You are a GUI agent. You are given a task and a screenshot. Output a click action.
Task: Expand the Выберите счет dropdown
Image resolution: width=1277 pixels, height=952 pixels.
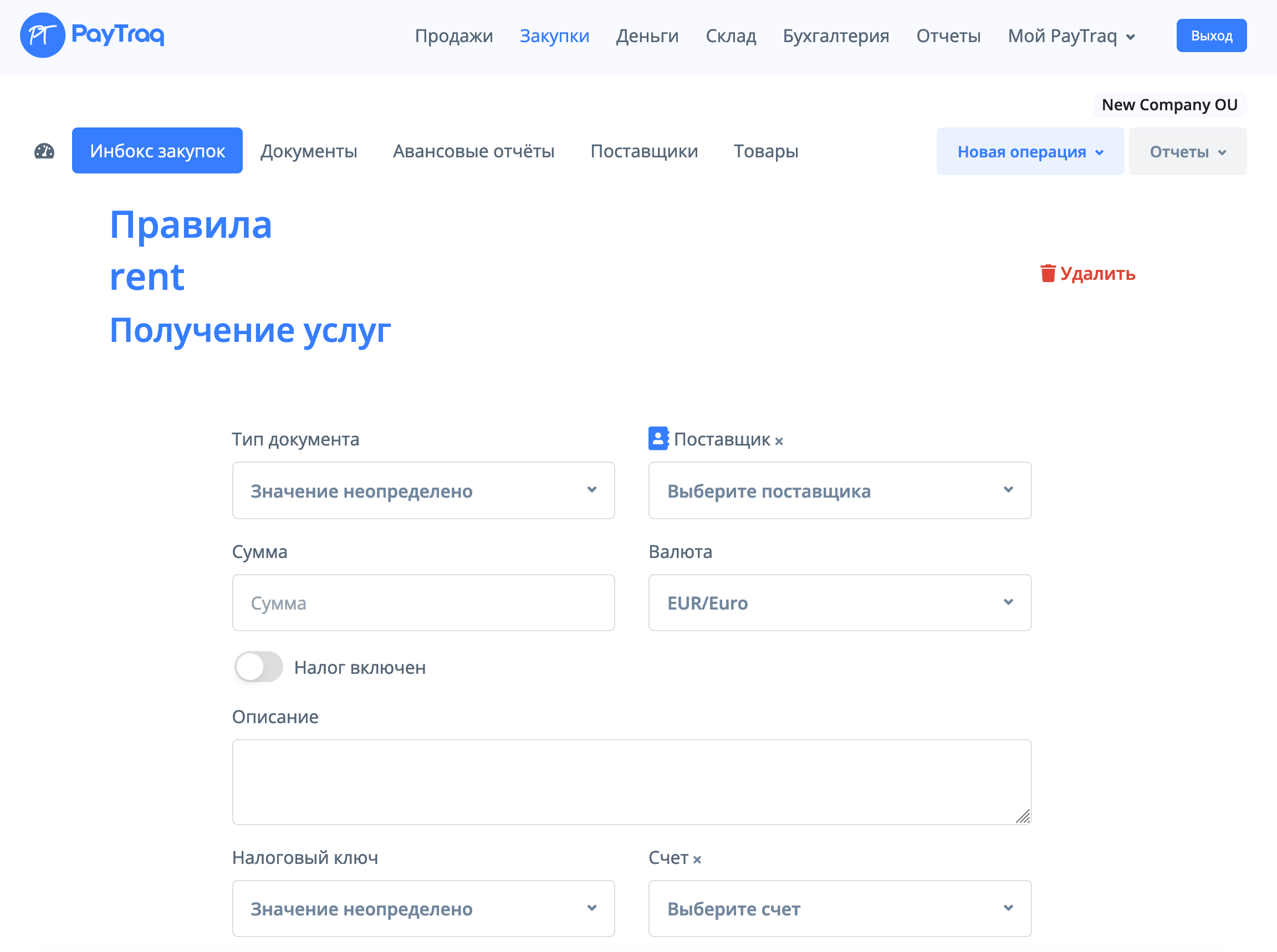point(839,909)
